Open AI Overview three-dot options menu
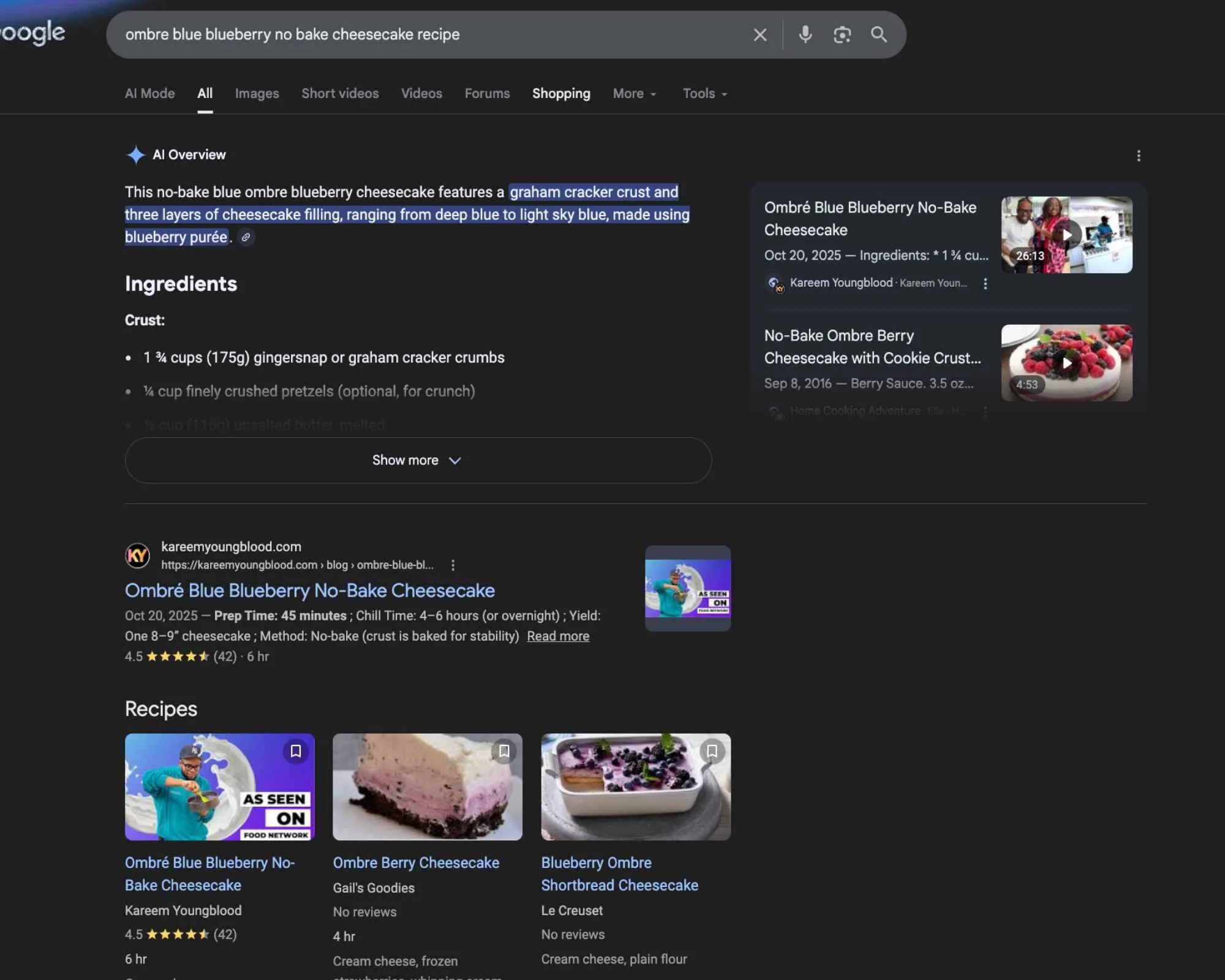Screen dimensions: 1225x980 pyautogui.click(x=1138, y=156)
